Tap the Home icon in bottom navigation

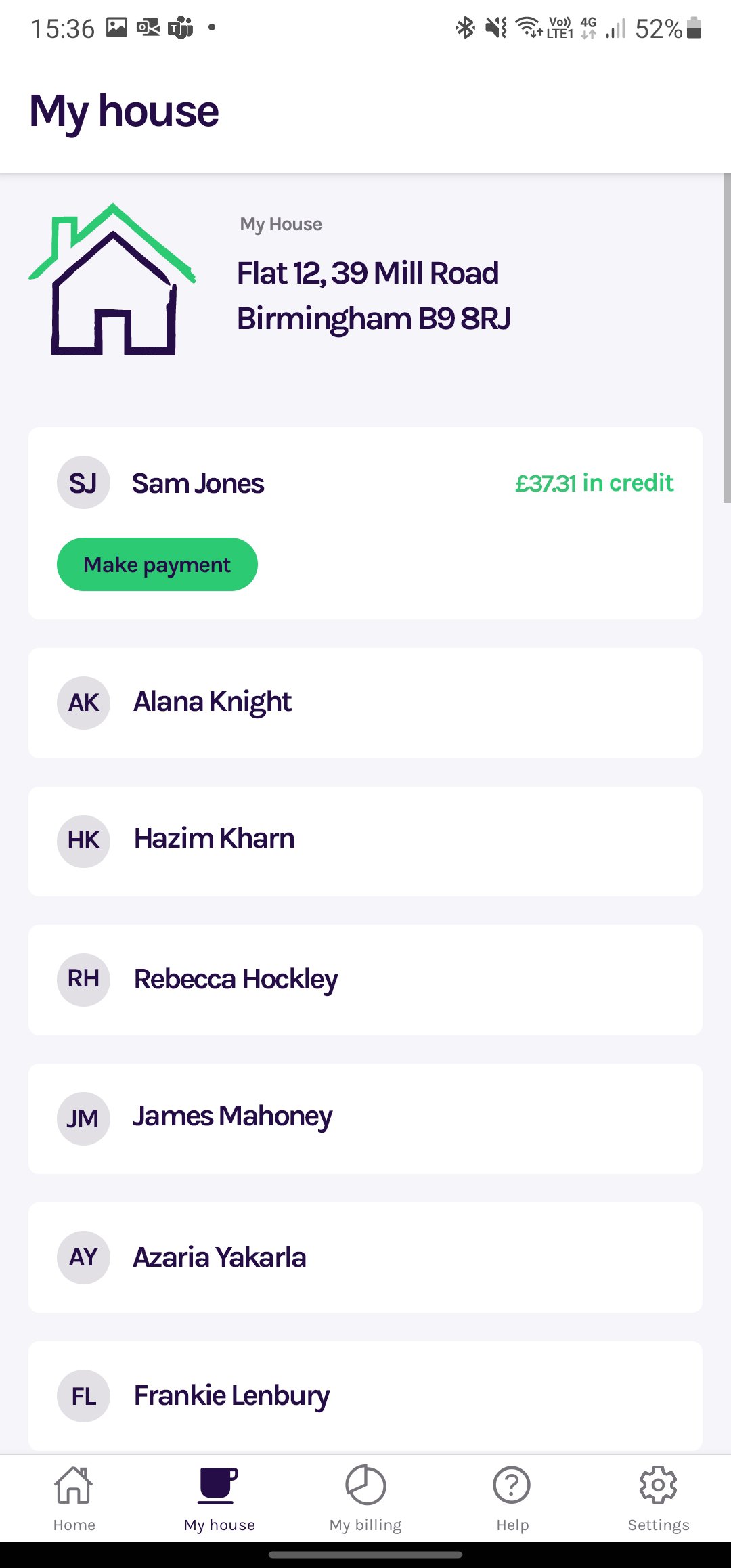[74, 1485]
